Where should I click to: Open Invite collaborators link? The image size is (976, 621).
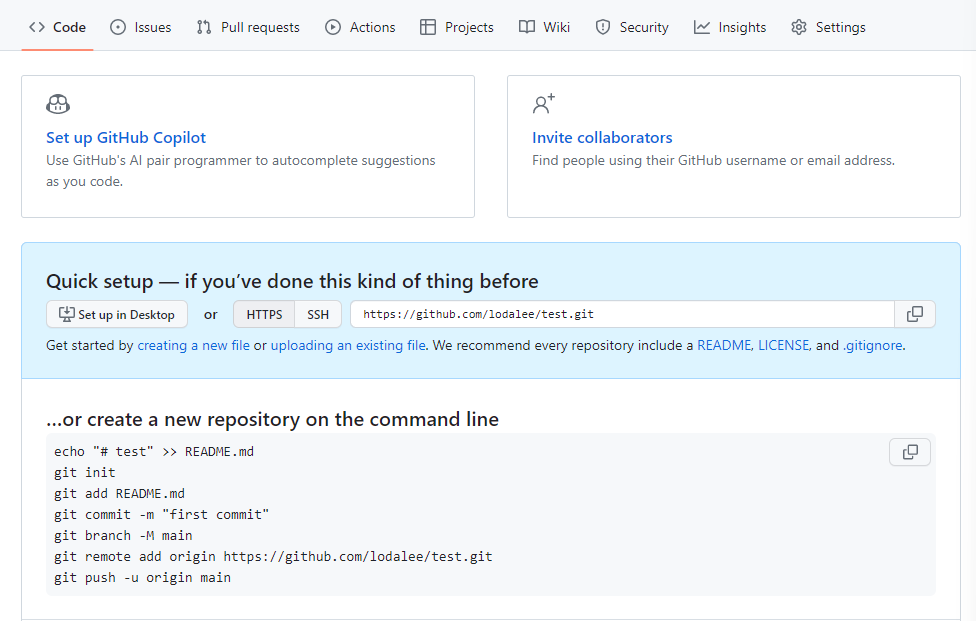[602, 138]
